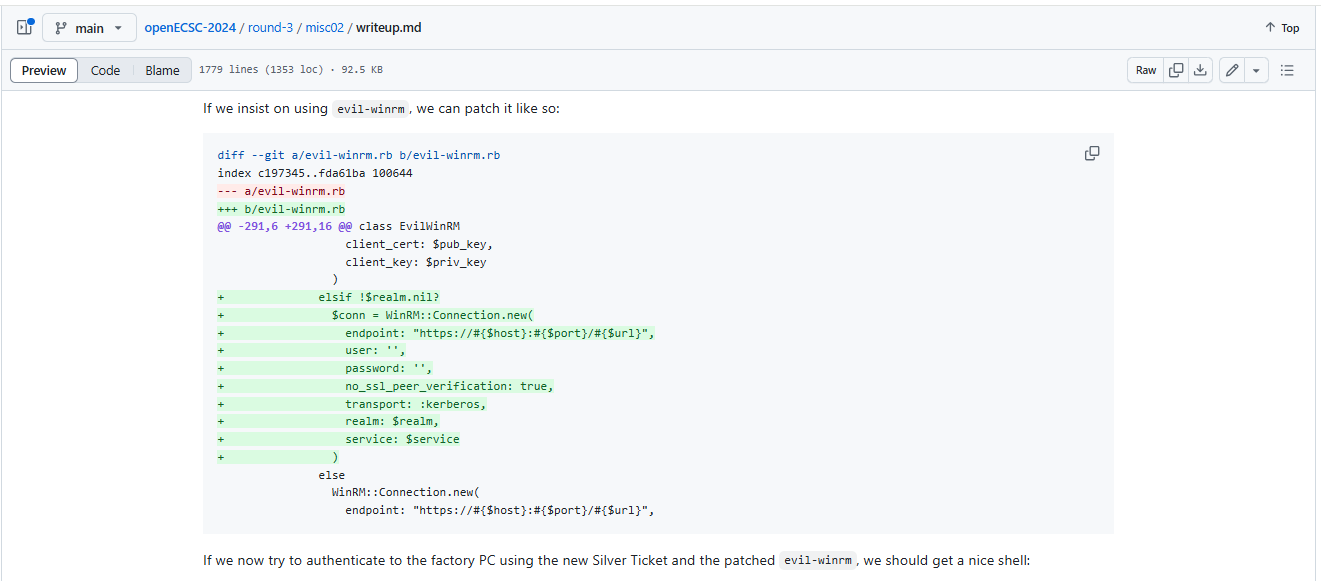Viewport: 1321px width, 581px height.
Task: Click the index c197345..fda61ba line
Action: point(315,173)
